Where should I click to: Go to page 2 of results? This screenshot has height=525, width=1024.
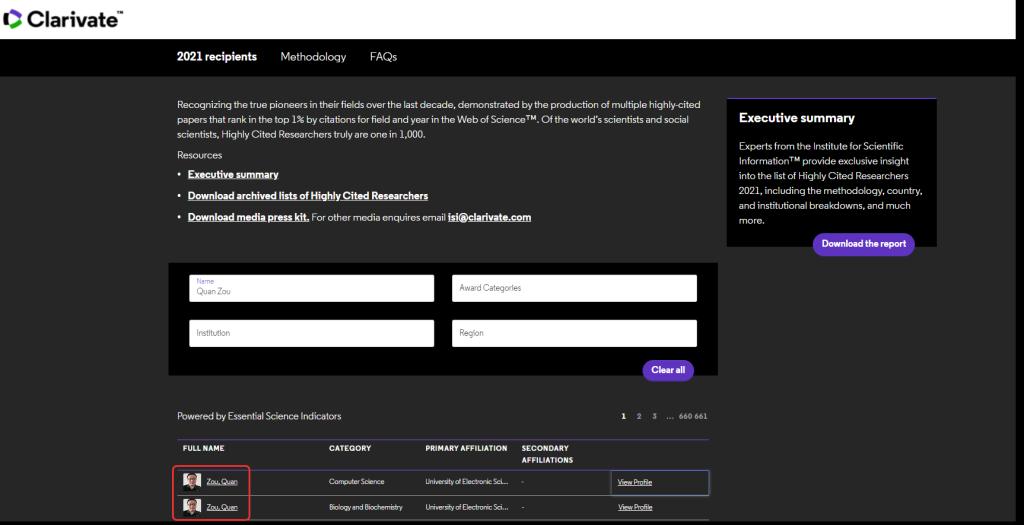tap(639, 417)
